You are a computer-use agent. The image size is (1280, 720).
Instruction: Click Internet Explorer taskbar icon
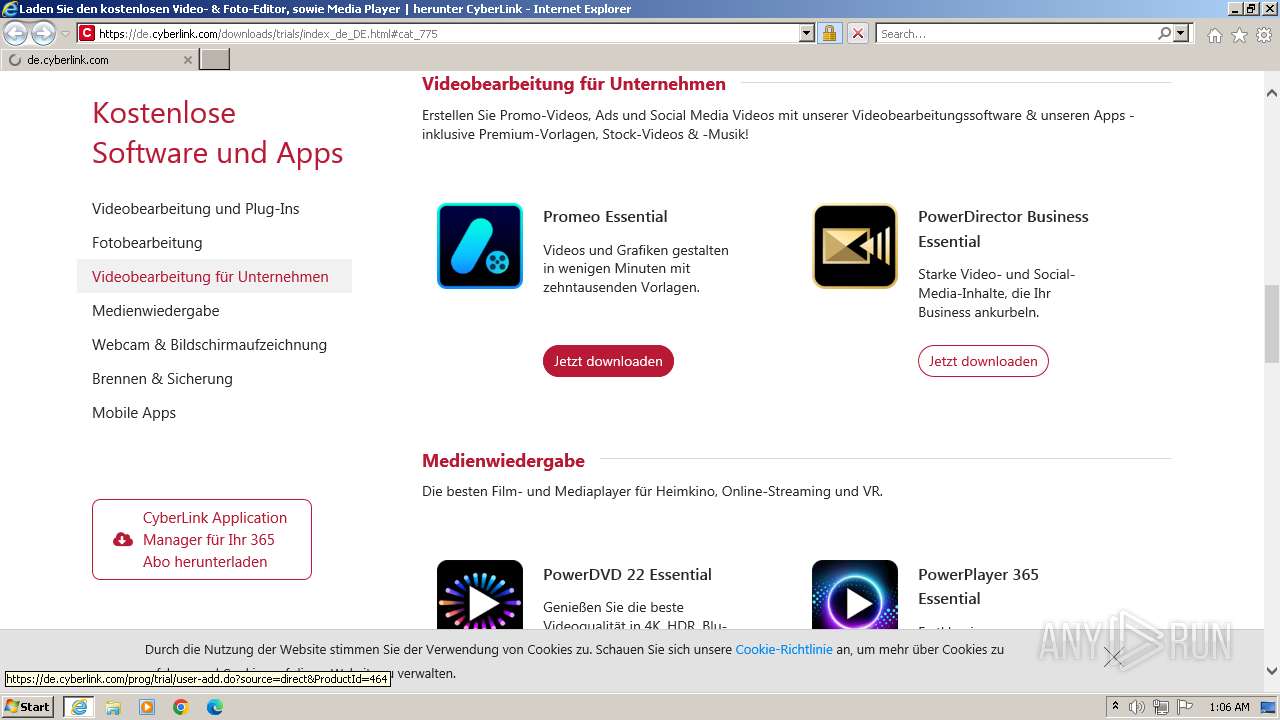coord(79,707)
